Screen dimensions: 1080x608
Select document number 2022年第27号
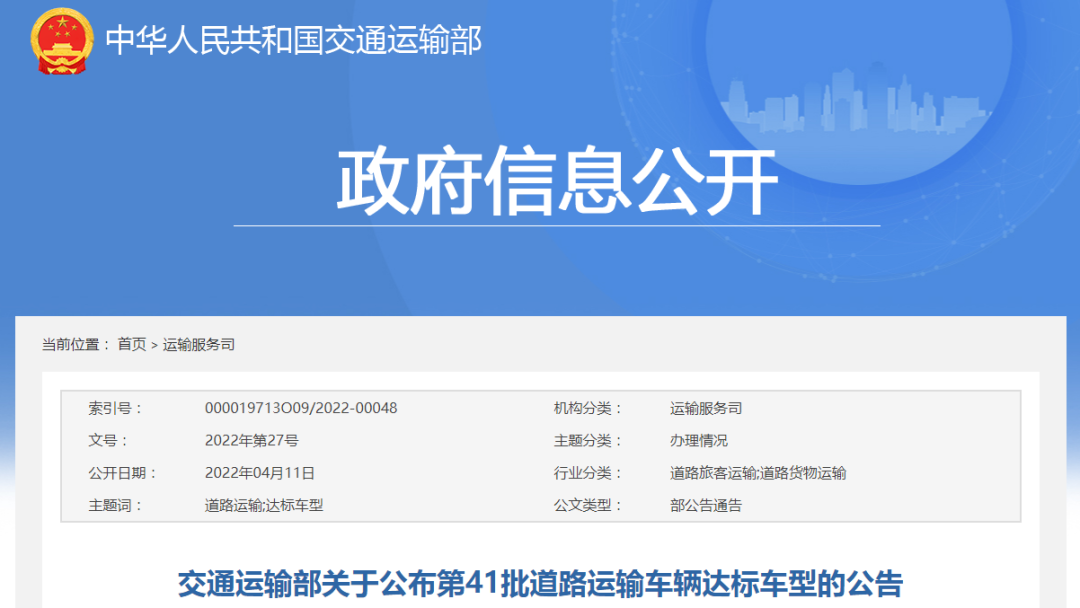[x=251, y=441]
